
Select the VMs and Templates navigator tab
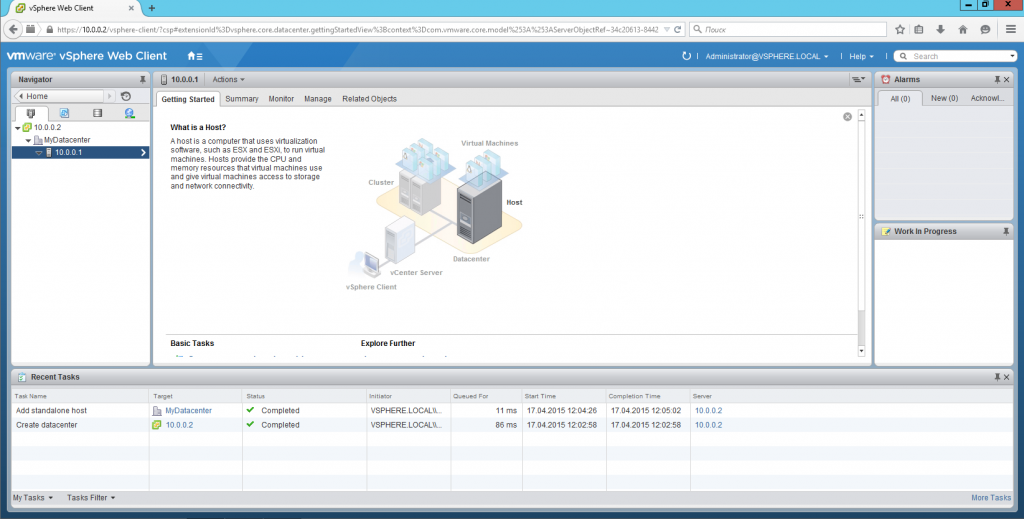[x=64, y=113]
